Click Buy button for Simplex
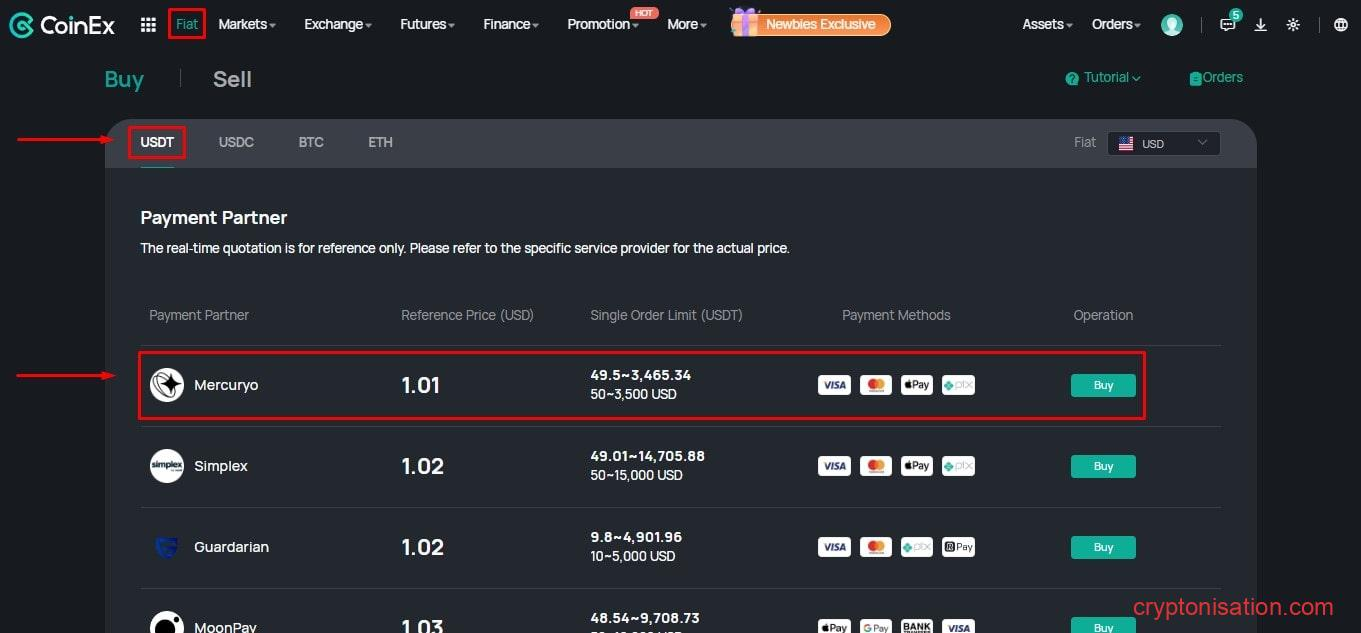This screenshot has width=1361, height=633. pyautogui.click(x=1103, y=466)
